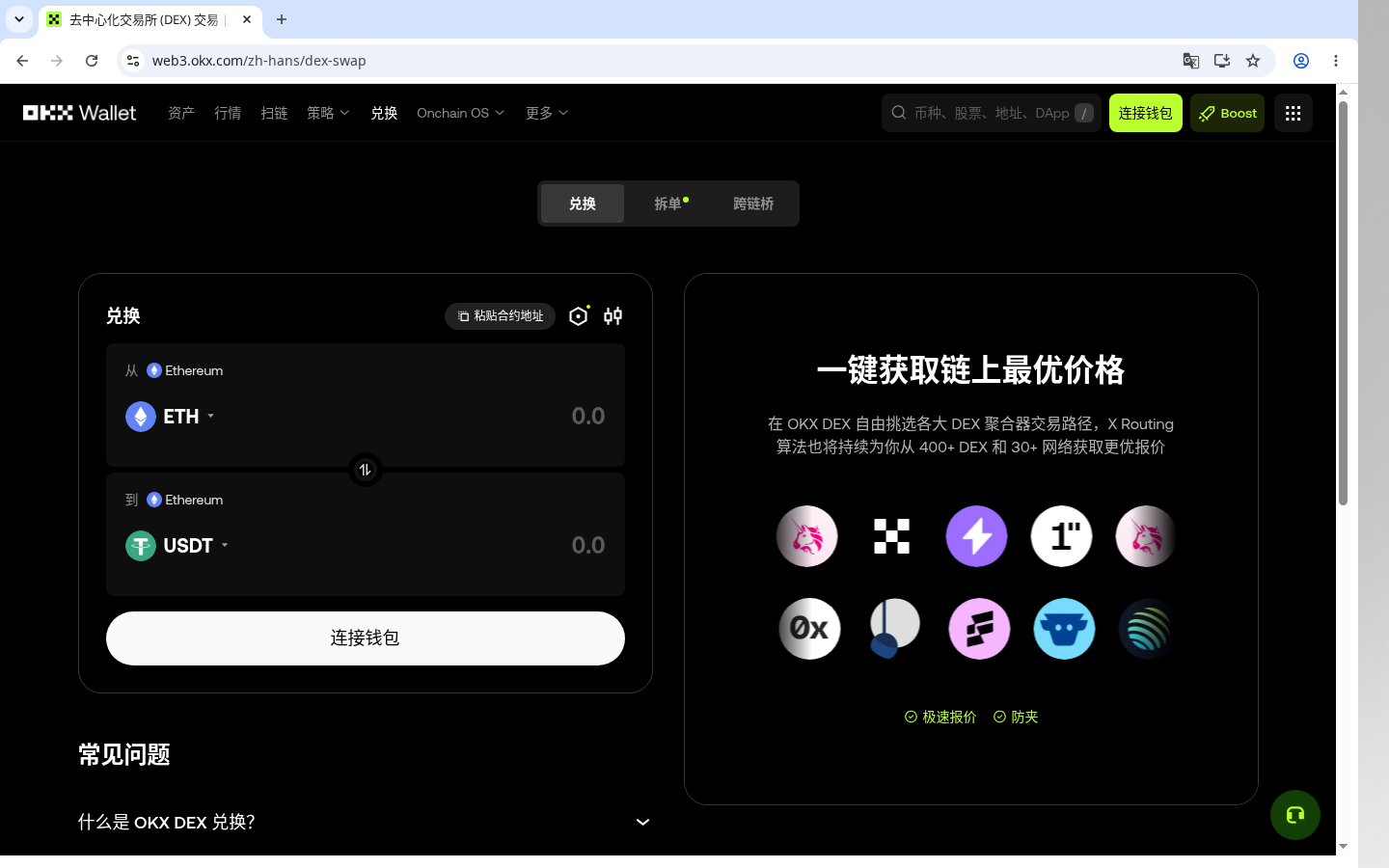1389x868 pixels.
Task: Open the 行情 nav item
Action: (x=228, y=113)
